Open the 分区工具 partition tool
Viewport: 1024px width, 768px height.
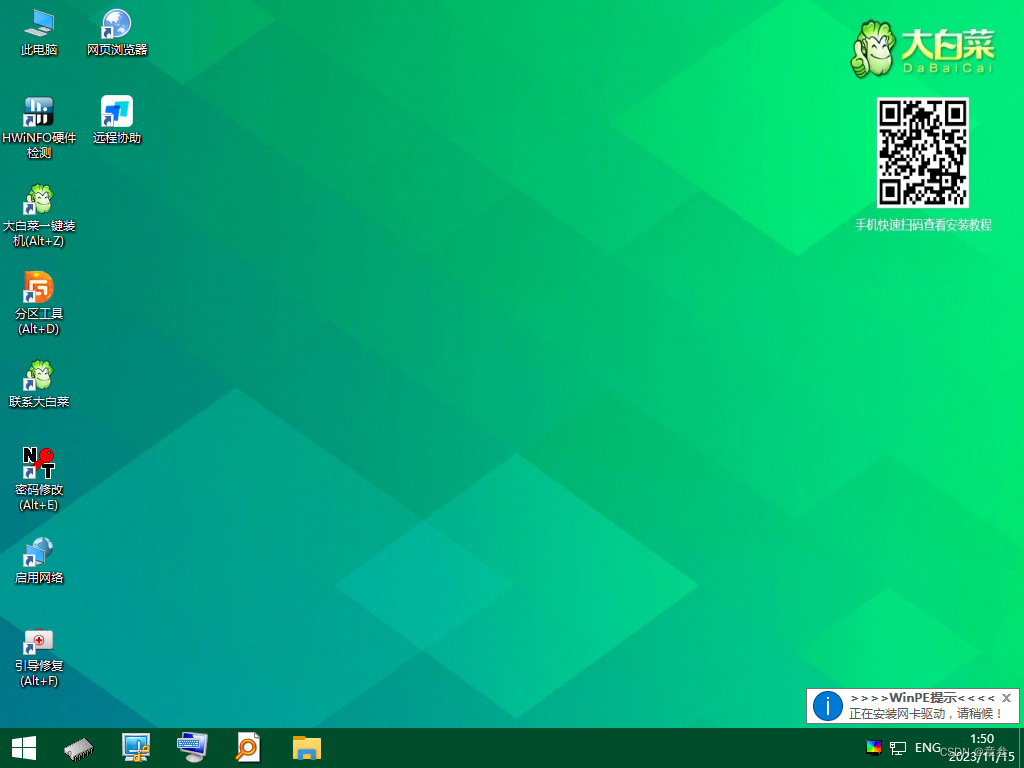coord(38,288)
